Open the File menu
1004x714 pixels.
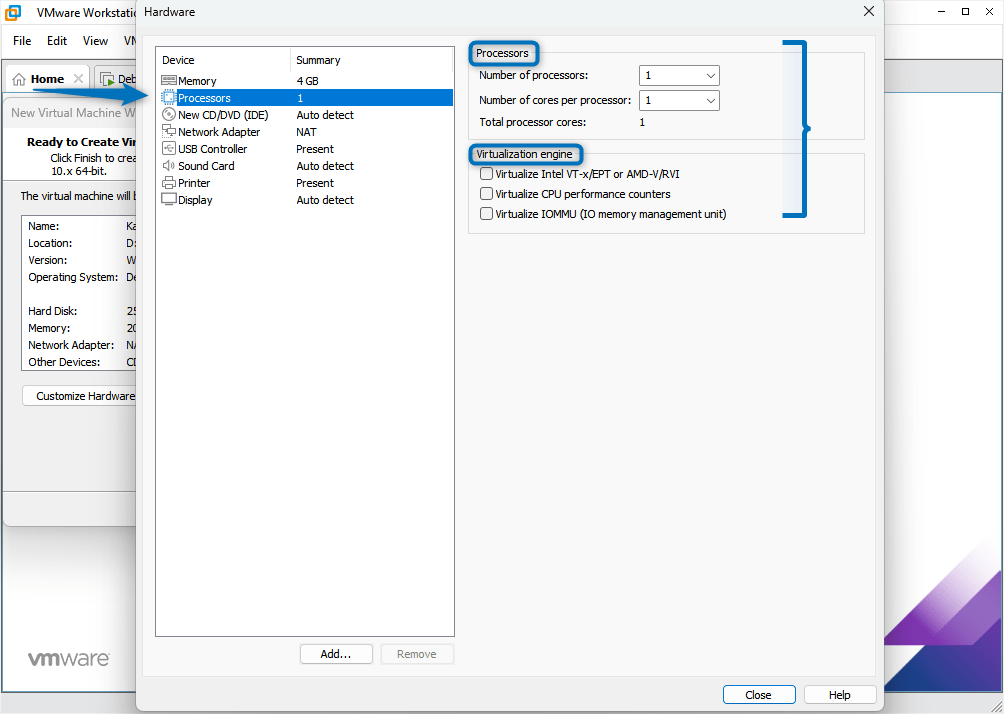click(x=21, y=41)
